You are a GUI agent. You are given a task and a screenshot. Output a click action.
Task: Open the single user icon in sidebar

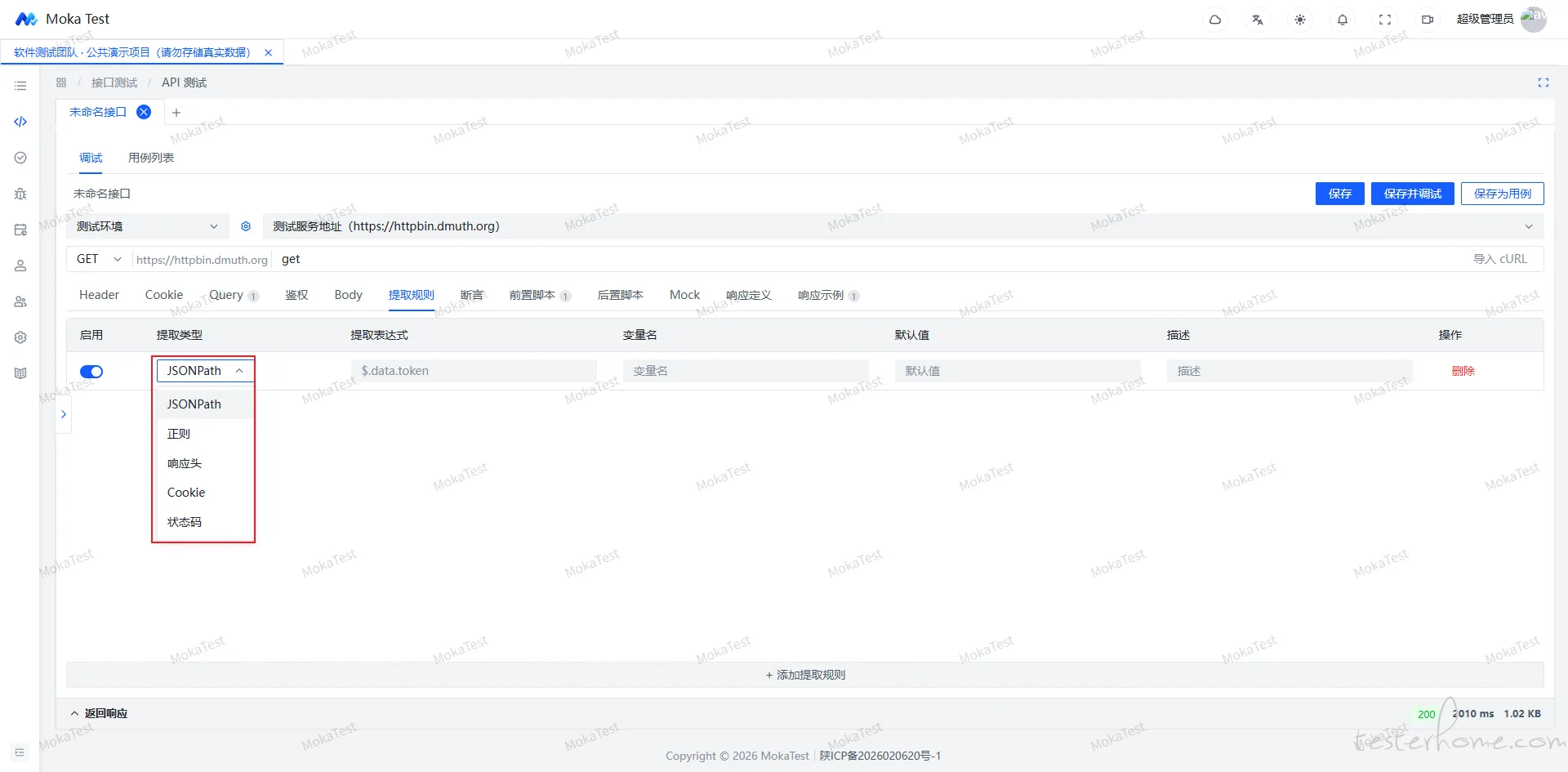click(20, 266)
